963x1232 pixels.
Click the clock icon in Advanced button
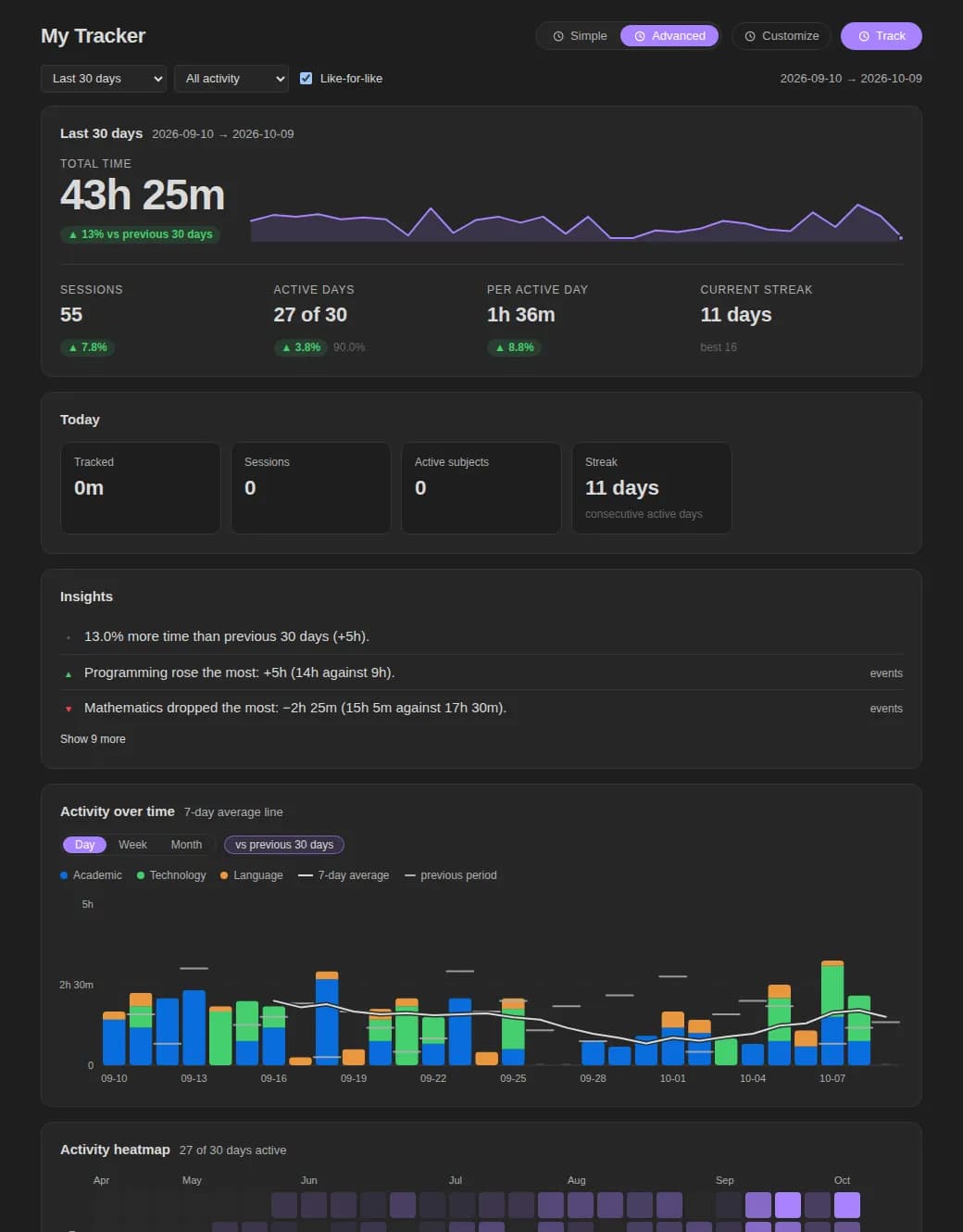[x=640, y=36]
